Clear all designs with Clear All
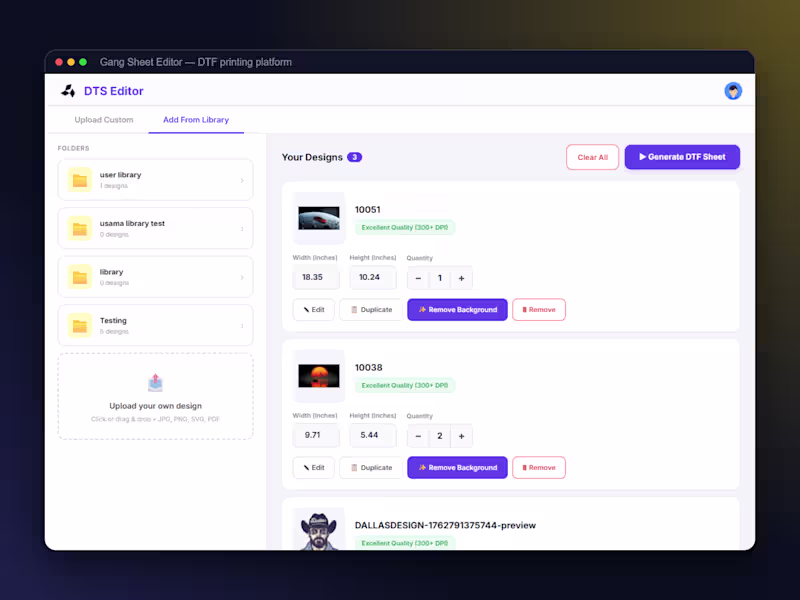This screenshot has height=600, width=800. coord(592,157)
